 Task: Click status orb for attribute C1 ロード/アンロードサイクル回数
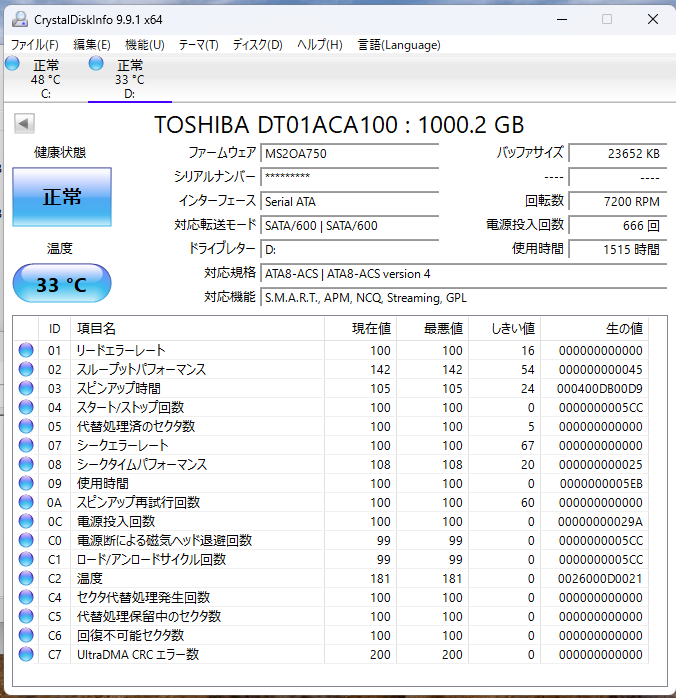(26, 560)
